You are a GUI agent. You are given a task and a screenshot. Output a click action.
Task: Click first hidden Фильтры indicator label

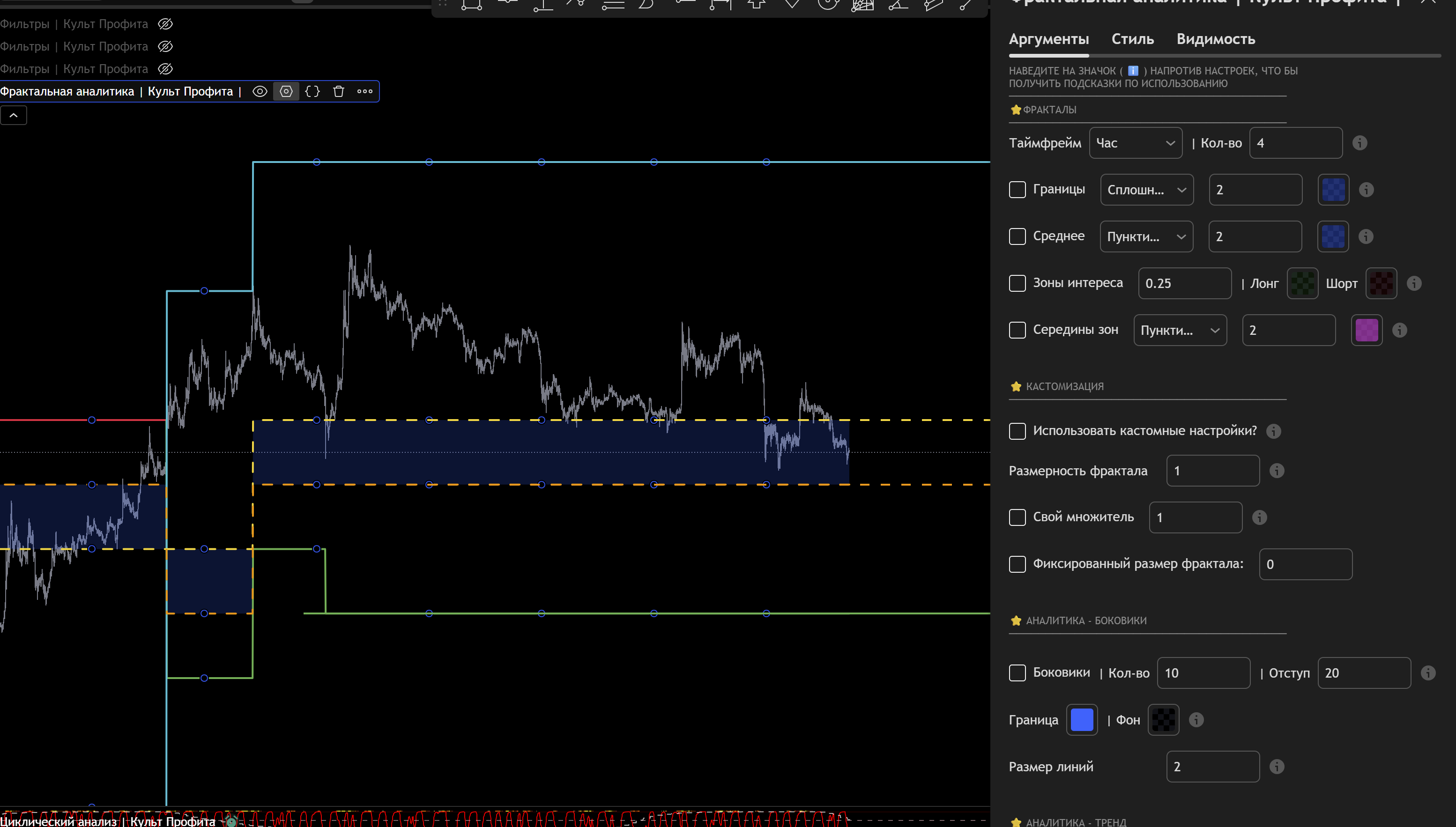(x=74, y=24)
